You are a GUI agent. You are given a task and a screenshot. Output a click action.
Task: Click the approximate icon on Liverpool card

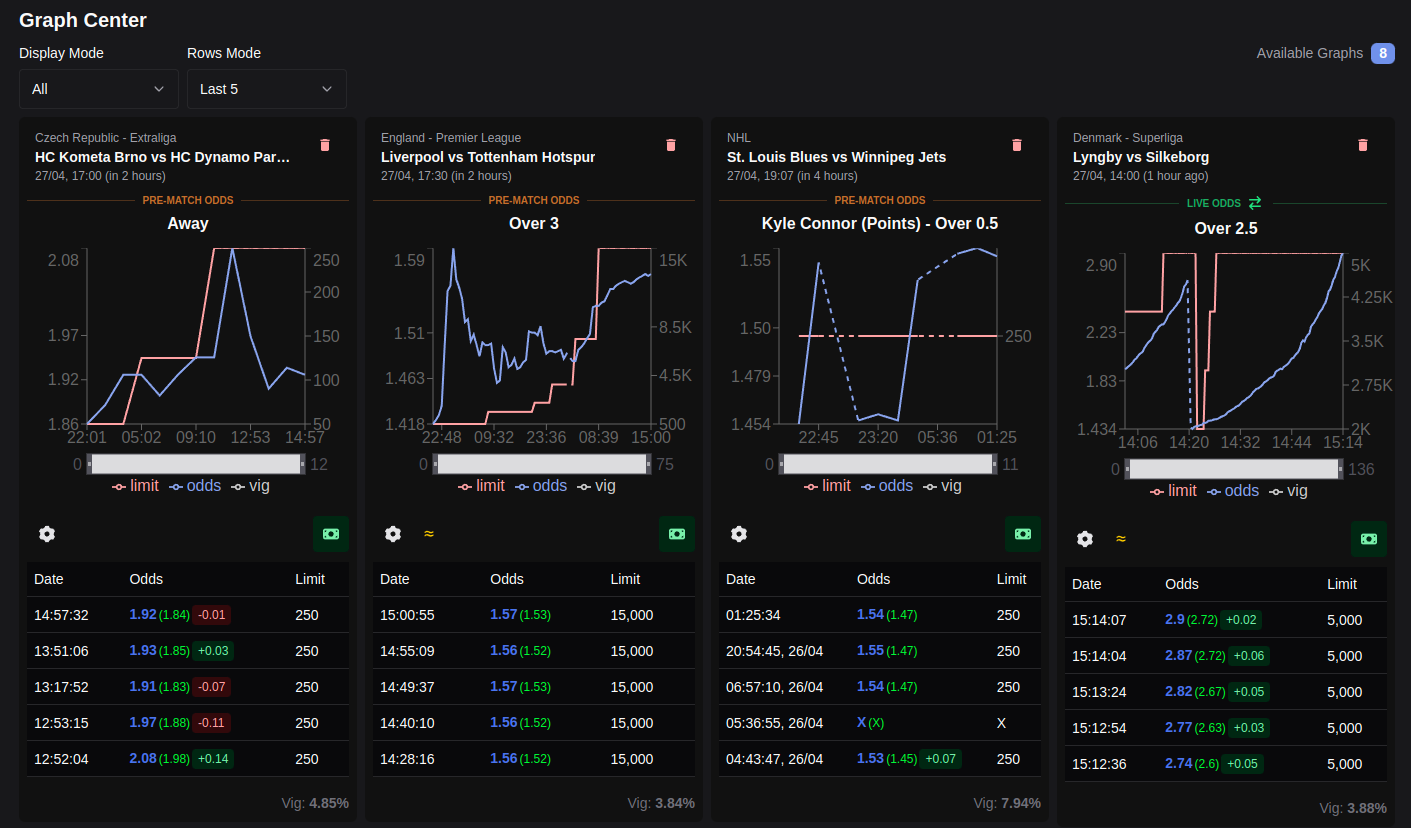coord(429,534)
